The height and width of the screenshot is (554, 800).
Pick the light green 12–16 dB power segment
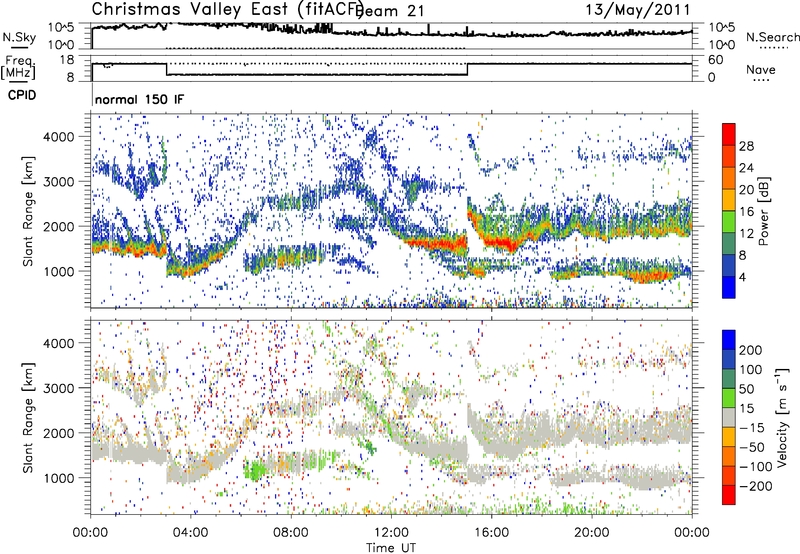pos(729,222)
